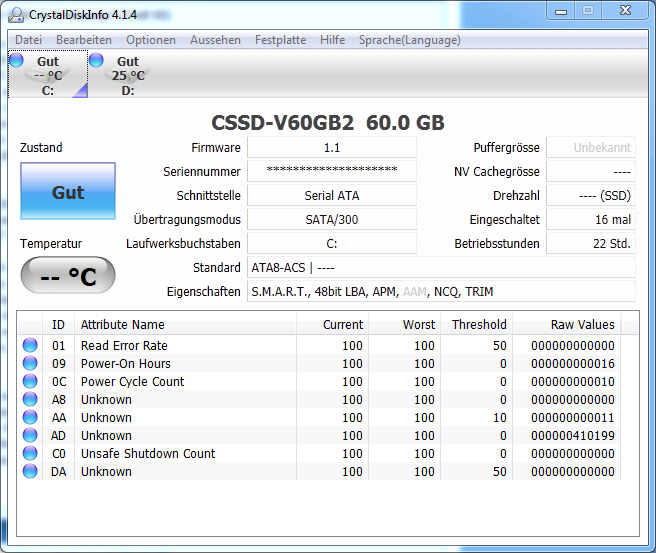Click the masked Seriennummer field
This screenshot has height=553, width=656.
(332, 172)
